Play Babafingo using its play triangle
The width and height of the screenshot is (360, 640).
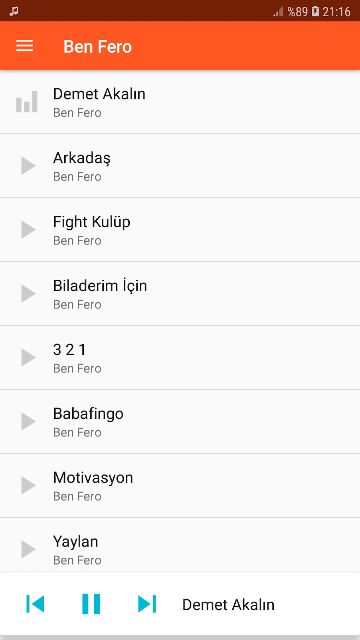click(x=29, y=421)
